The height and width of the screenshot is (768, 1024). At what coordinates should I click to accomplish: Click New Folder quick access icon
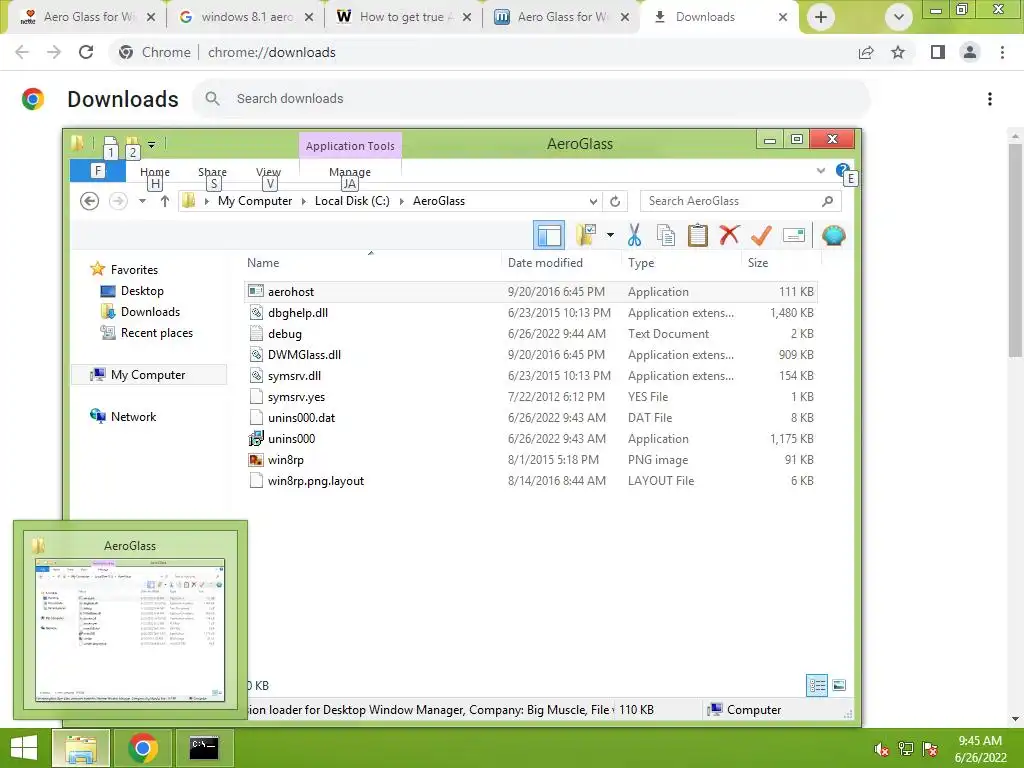[x=132, y=144]
